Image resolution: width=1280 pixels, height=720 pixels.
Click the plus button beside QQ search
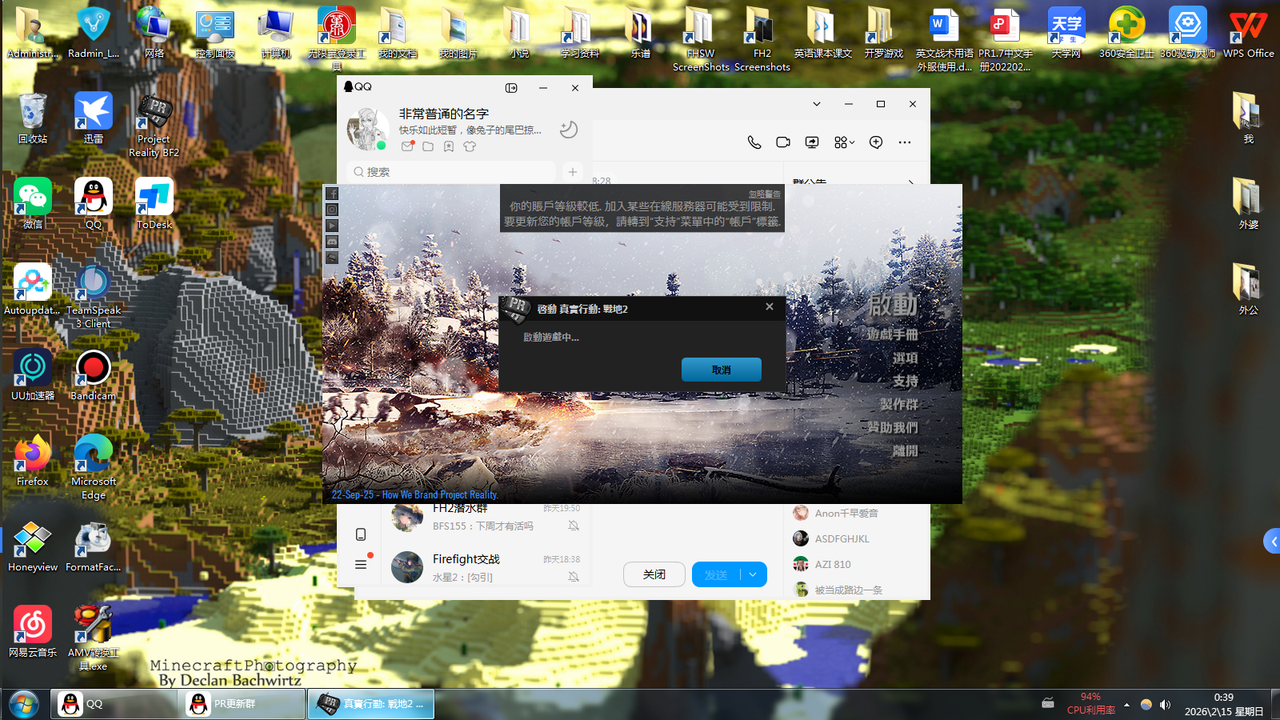572,172
